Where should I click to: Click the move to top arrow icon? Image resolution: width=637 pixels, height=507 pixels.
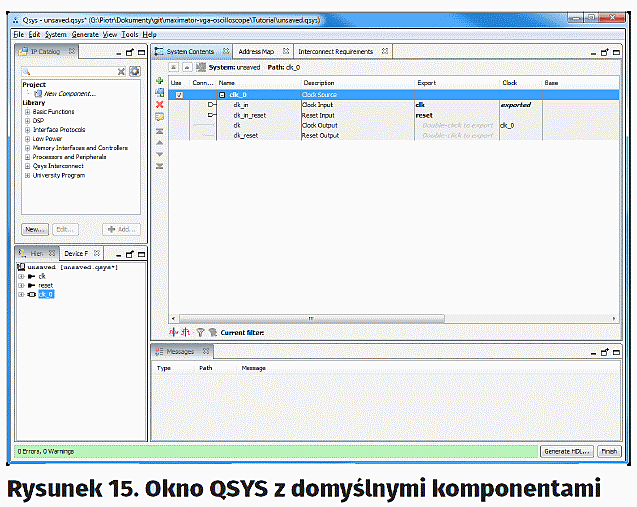[159, 130]
